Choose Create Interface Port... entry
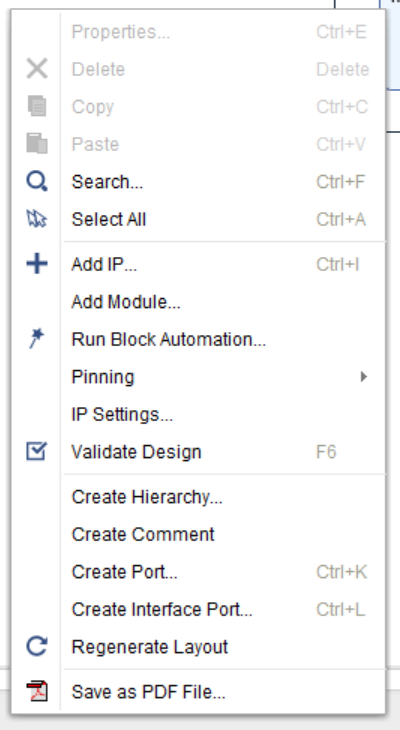Viewport: 400px width, 730px height. point(223,609)
